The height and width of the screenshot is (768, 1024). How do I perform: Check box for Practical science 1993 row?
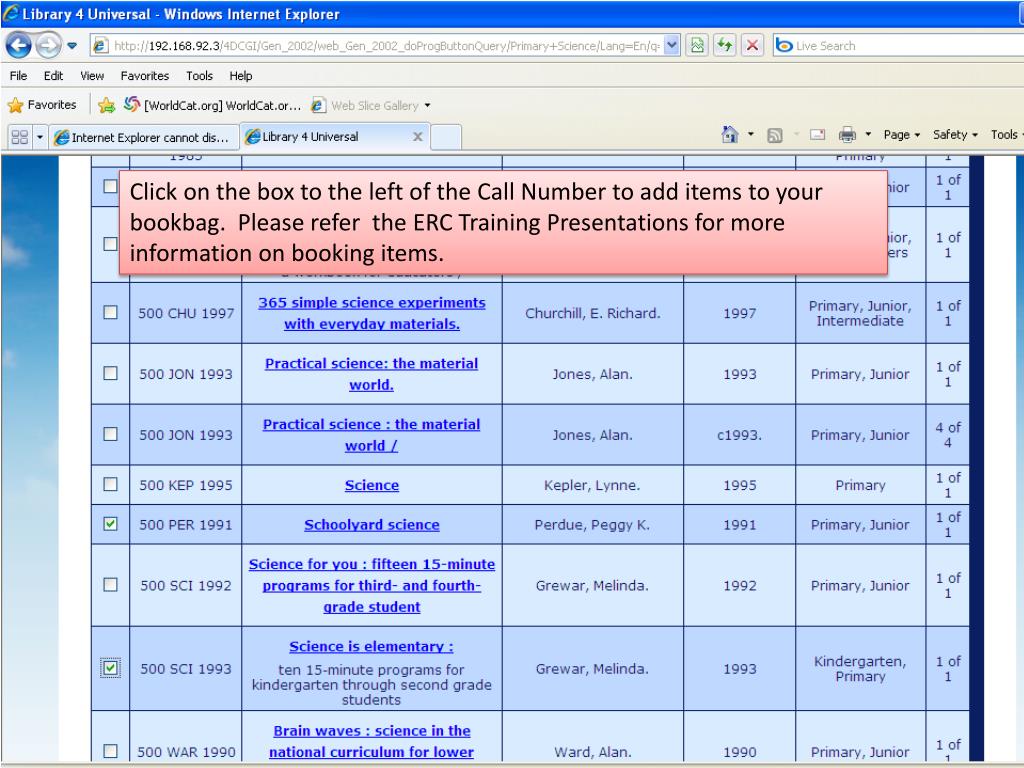point(110,373)
